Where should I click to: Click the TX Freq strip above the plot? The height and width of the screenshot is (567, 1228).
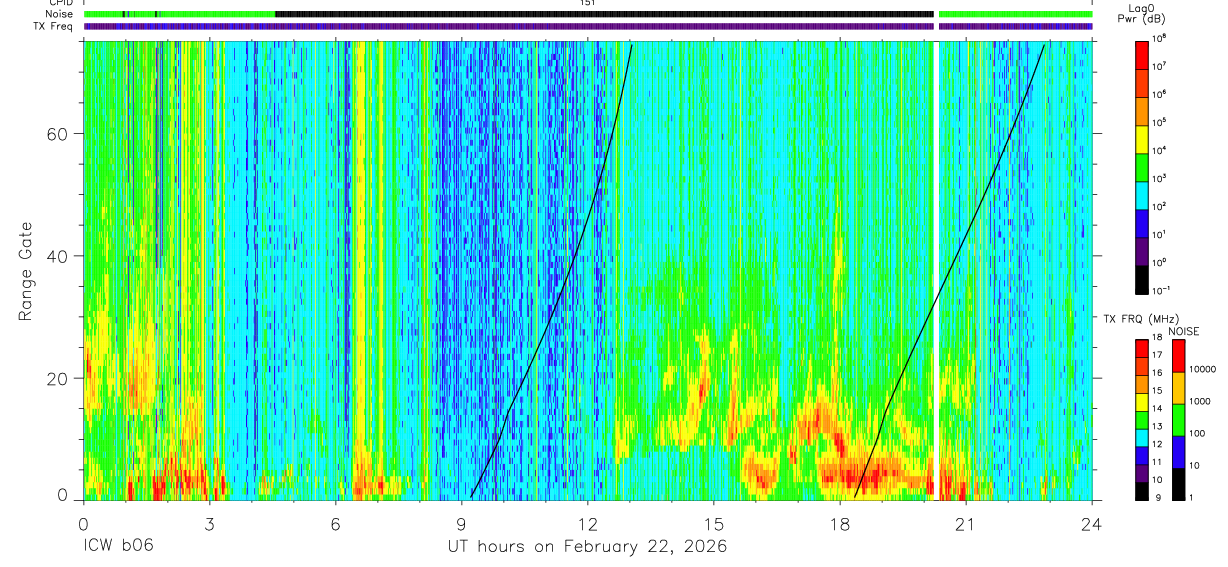[588, 27]
